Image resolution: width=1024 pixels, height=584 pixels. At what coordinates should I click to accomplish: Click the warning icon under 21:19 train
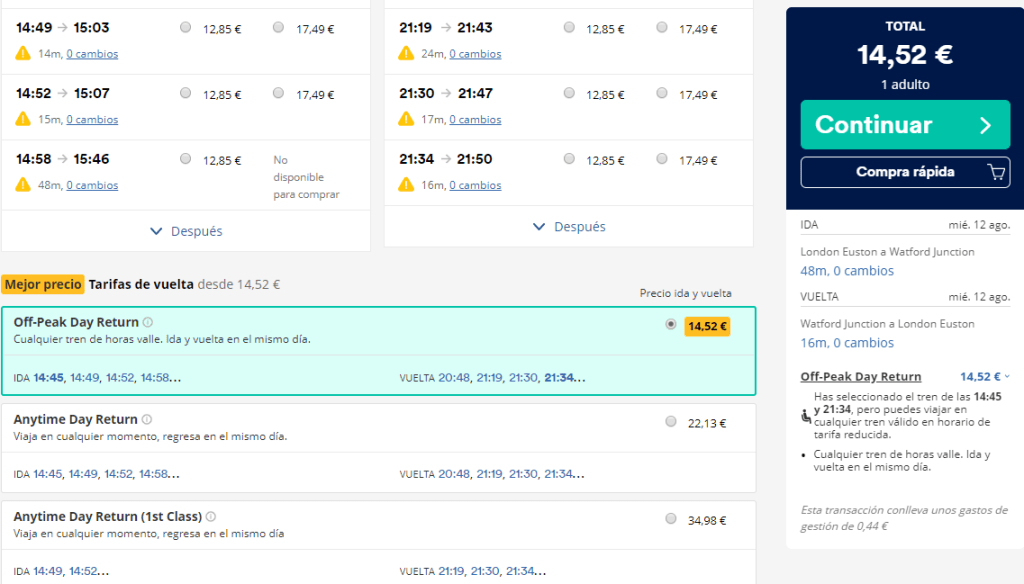(x=406, y=54)
